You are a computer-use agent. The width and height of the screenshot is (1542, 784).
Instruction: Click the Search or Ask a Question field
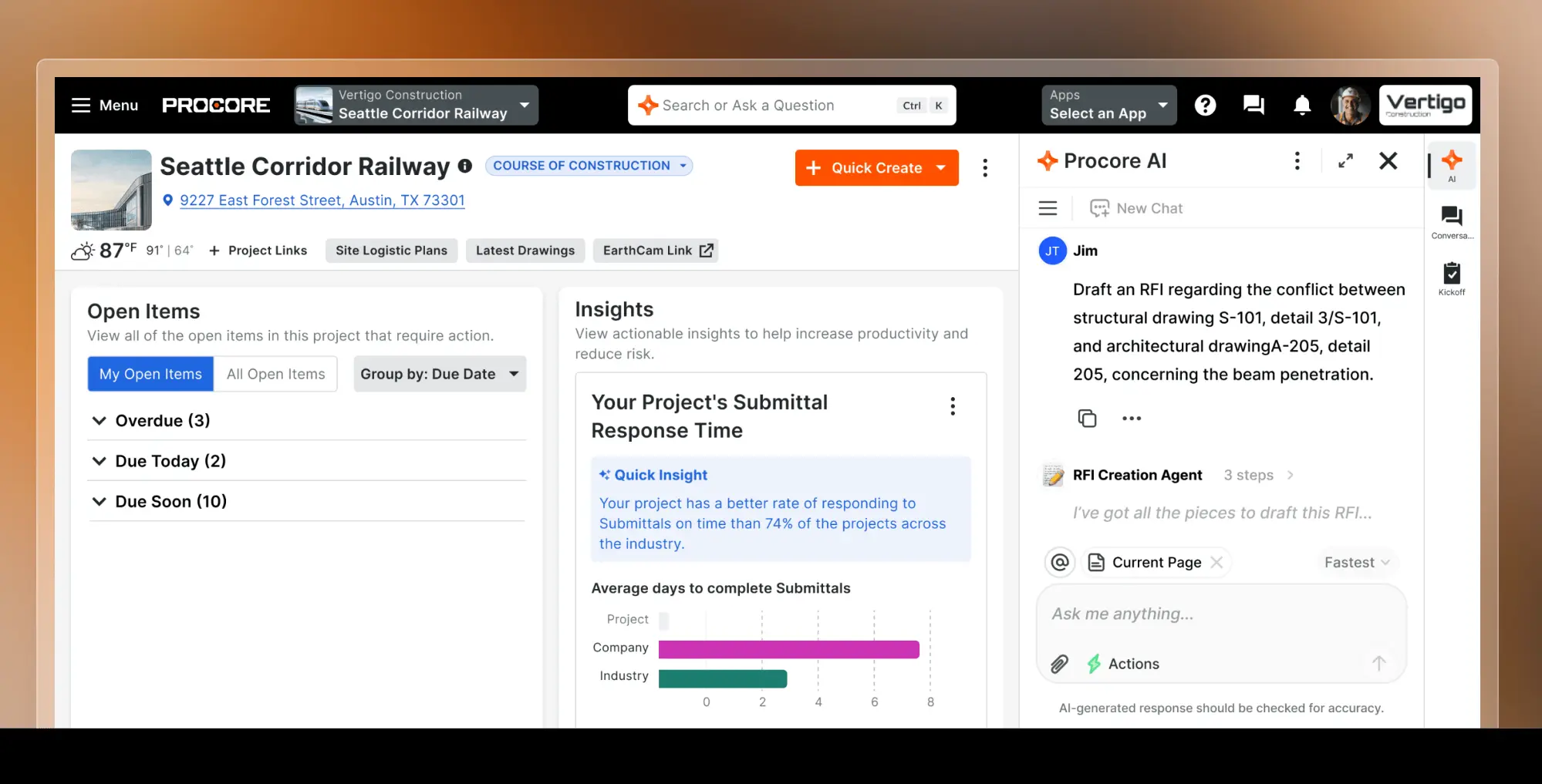pyautogui.click(x=791, y=105)
